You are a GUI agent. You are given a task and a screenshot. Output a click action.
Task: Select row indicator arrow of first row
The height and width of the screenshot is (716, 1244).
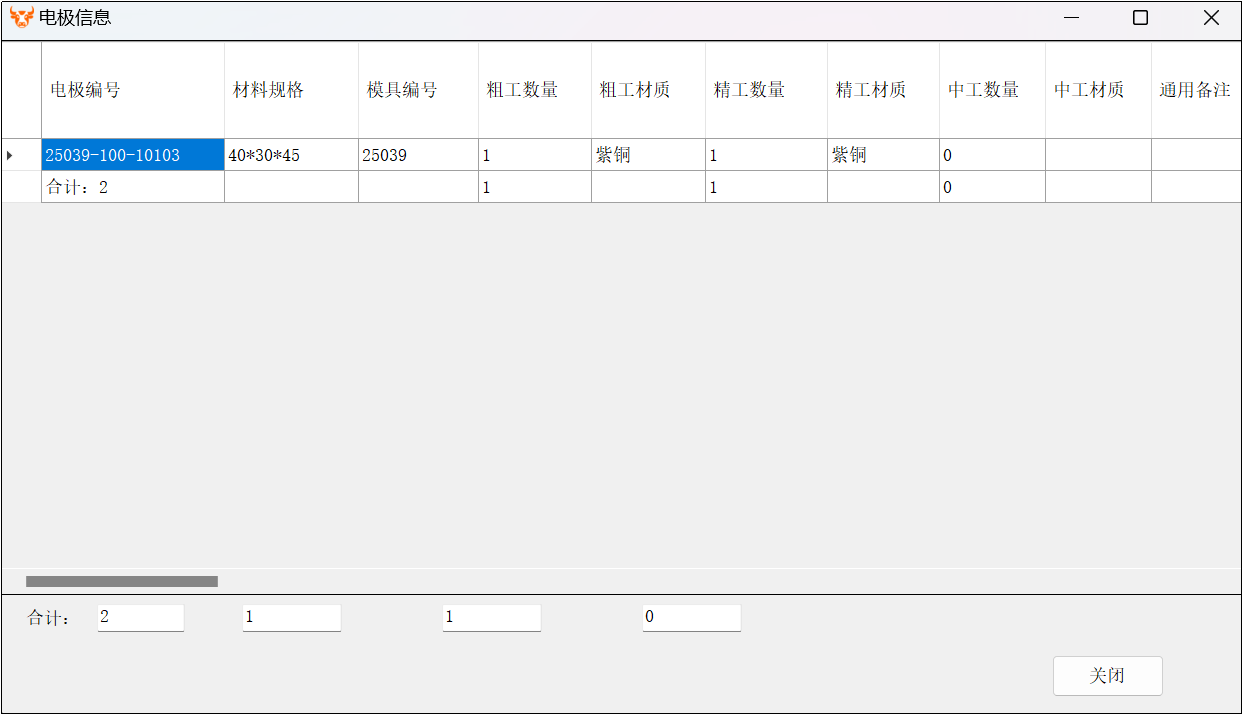pos(10,155)
